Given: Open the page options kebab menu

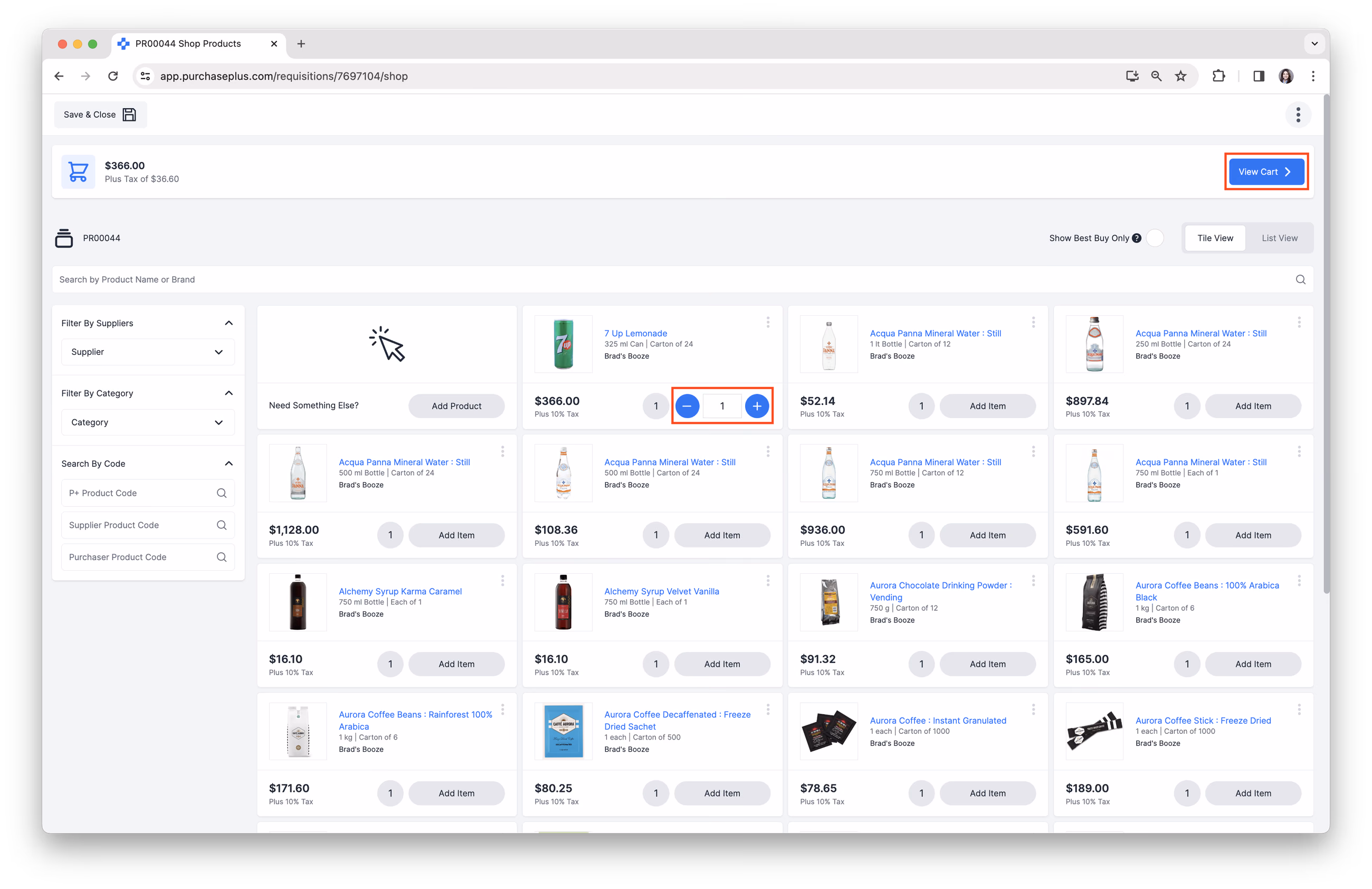Looking at the screenshot, I should coord(1298,115).
